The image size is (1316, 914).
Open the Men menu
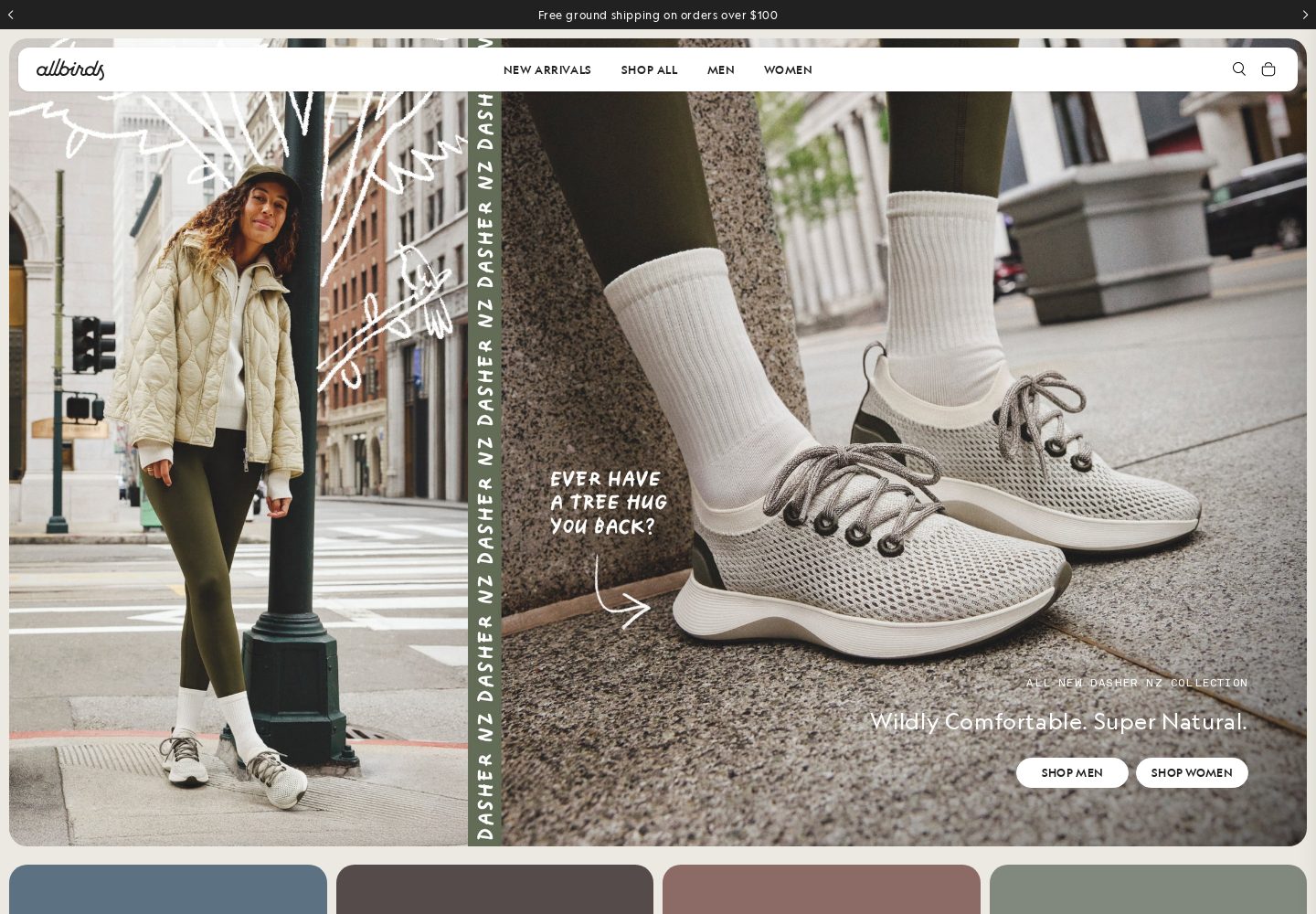[721, 70]
